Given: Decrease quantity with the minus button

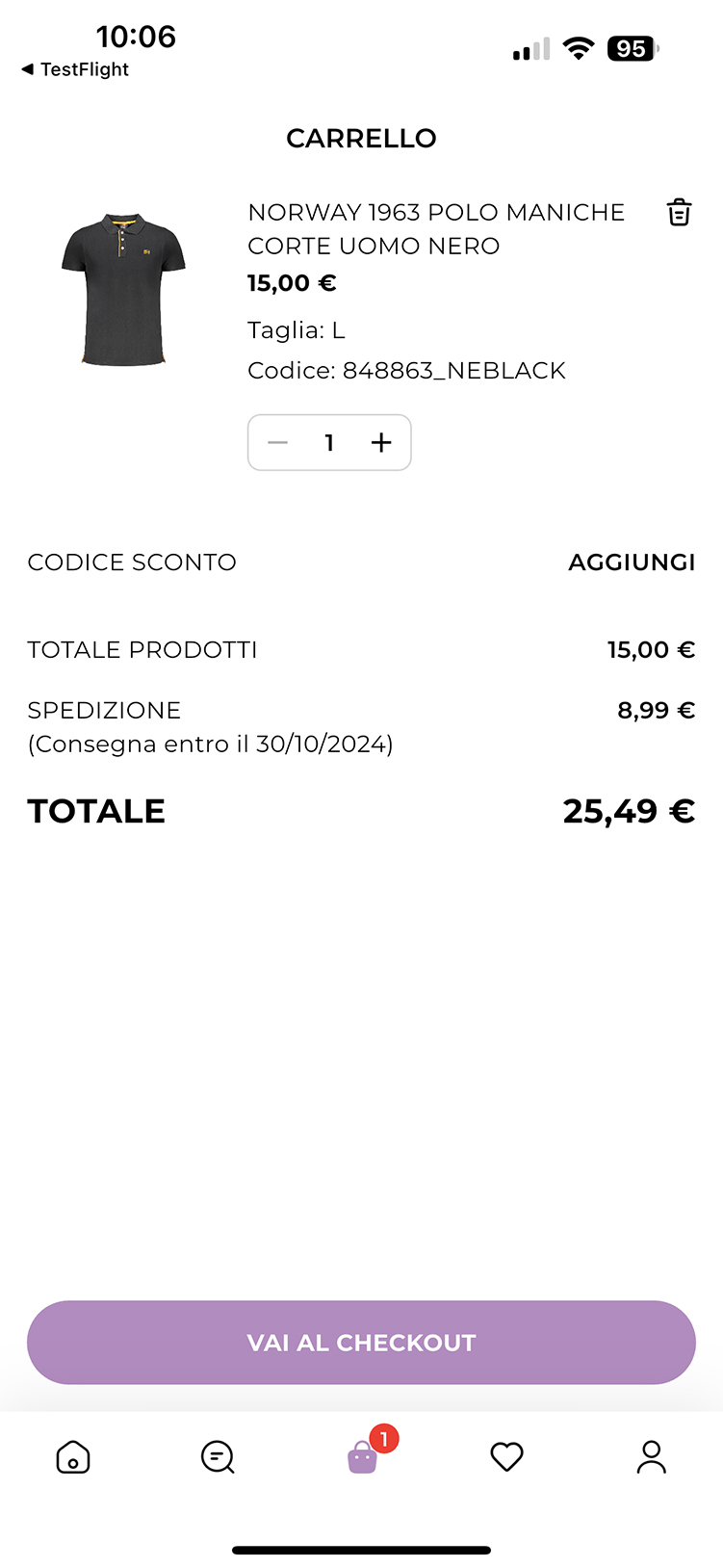Looking at the screenshot, I should (x=278, y=443).
